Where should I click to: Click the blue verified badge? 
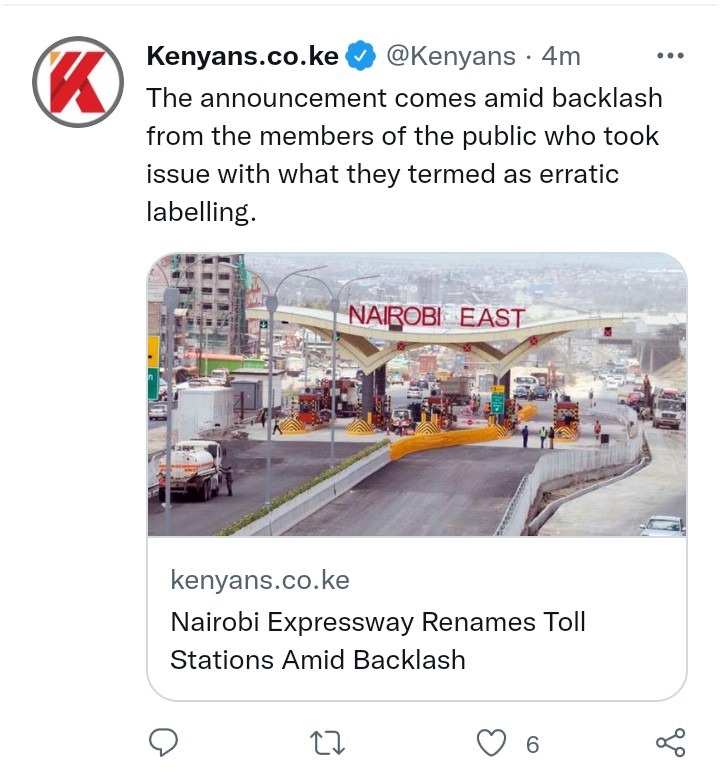pyautogui.click(x=360, y=55)
